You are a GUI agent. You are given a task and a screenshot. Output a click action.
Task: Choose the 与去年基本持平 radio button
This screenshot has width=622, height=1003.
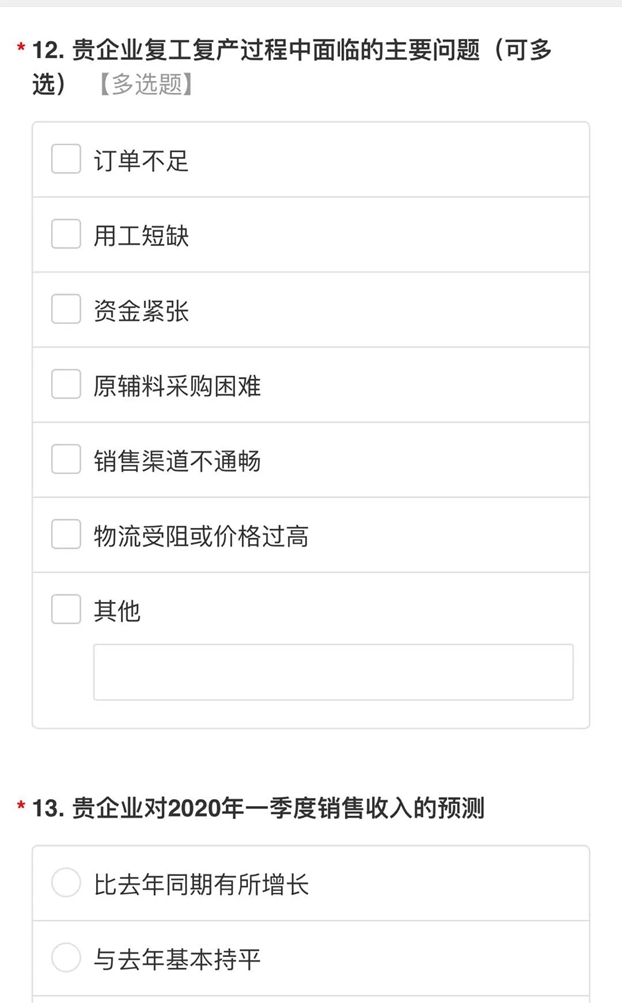point(66,959)
